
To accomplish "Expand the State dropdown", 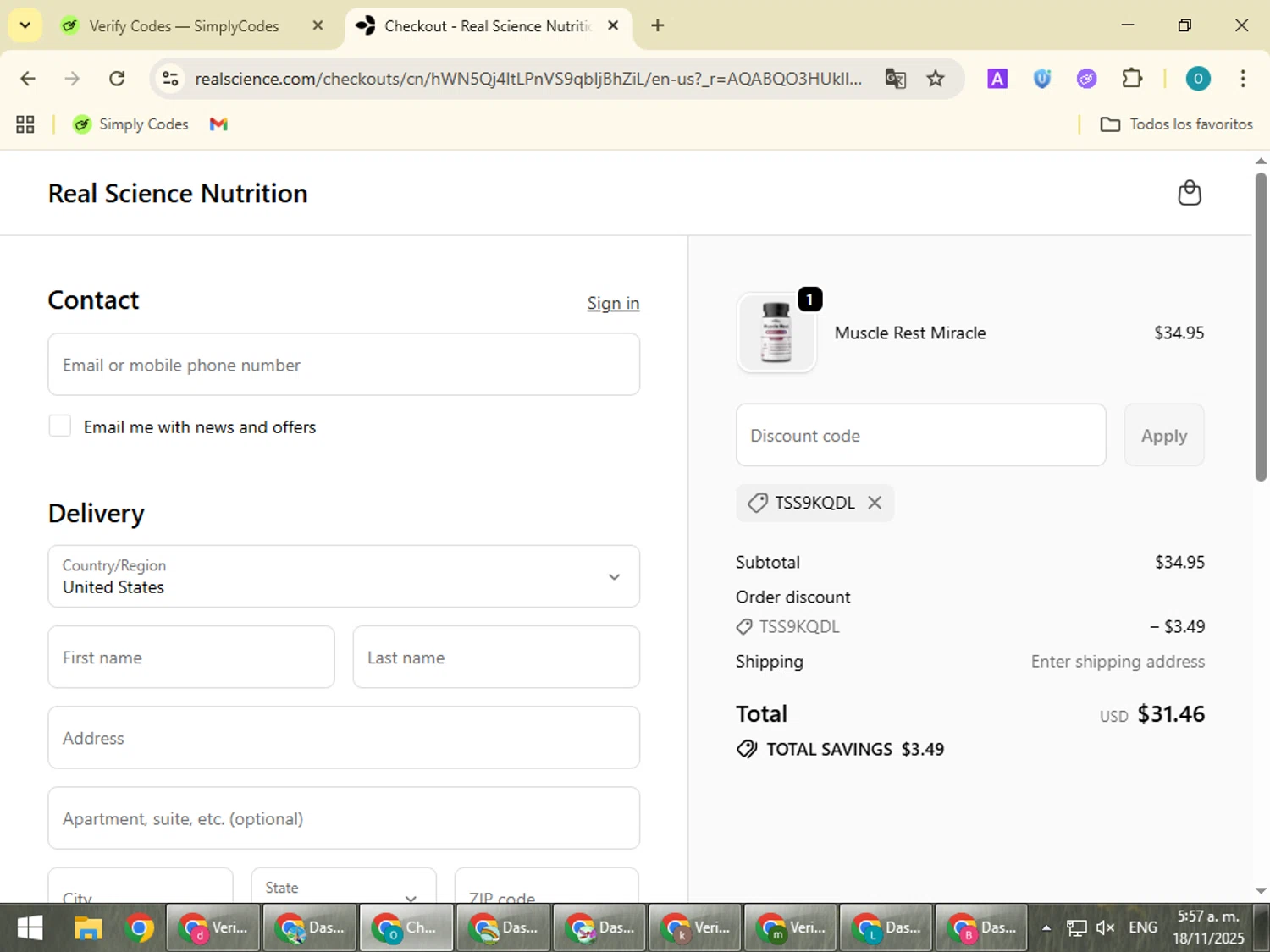I will (344, 886).
